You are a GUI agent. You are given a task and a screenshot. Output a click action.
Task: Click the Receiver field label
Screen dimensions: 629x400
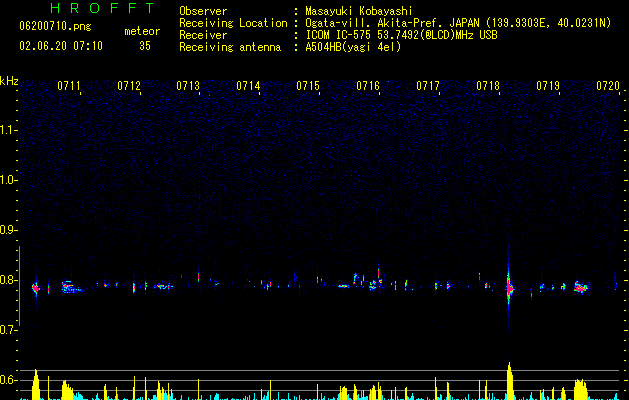click(x=203, y=35)
